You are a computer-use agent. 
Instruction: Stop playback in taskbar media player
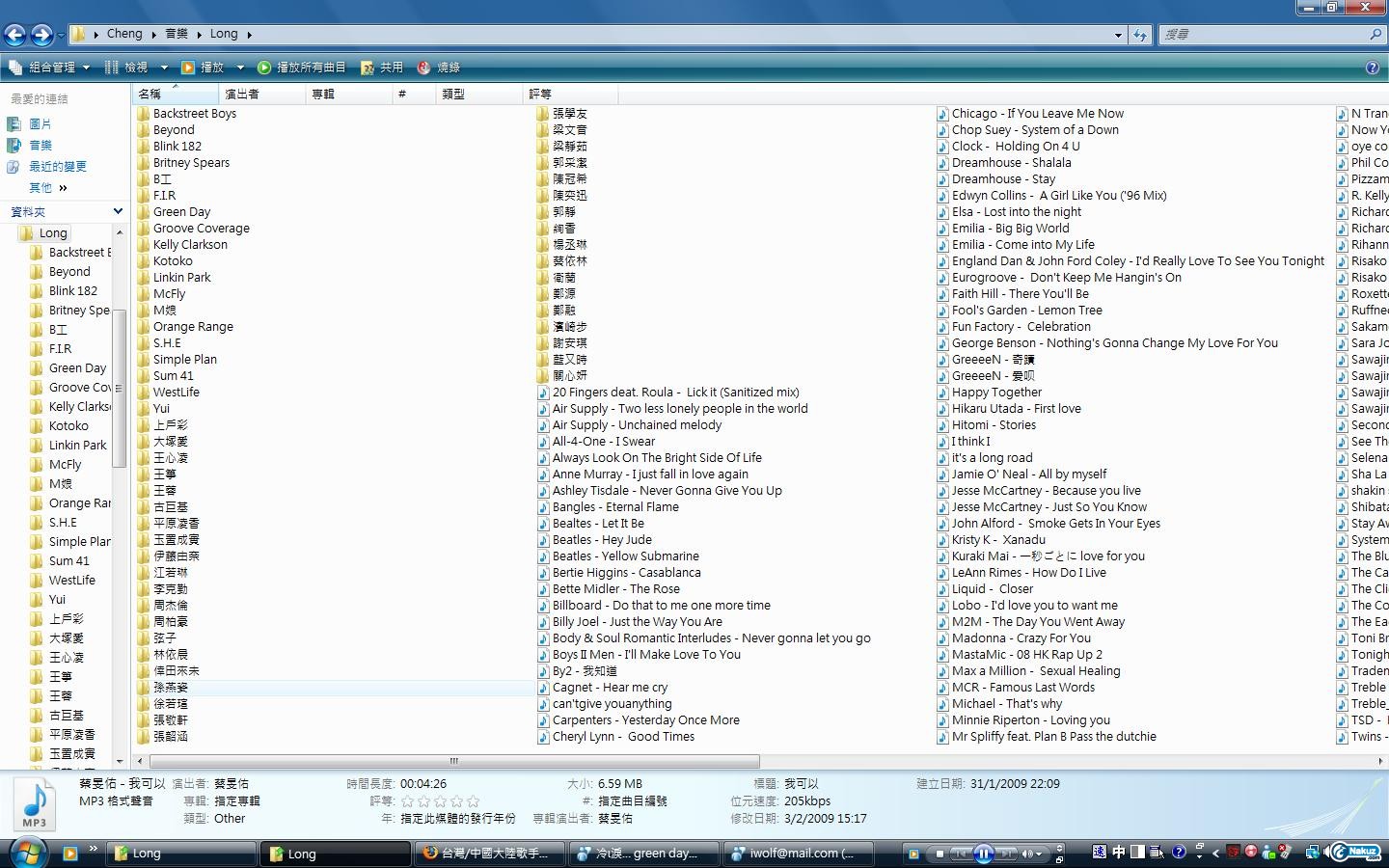pos(940,854)
